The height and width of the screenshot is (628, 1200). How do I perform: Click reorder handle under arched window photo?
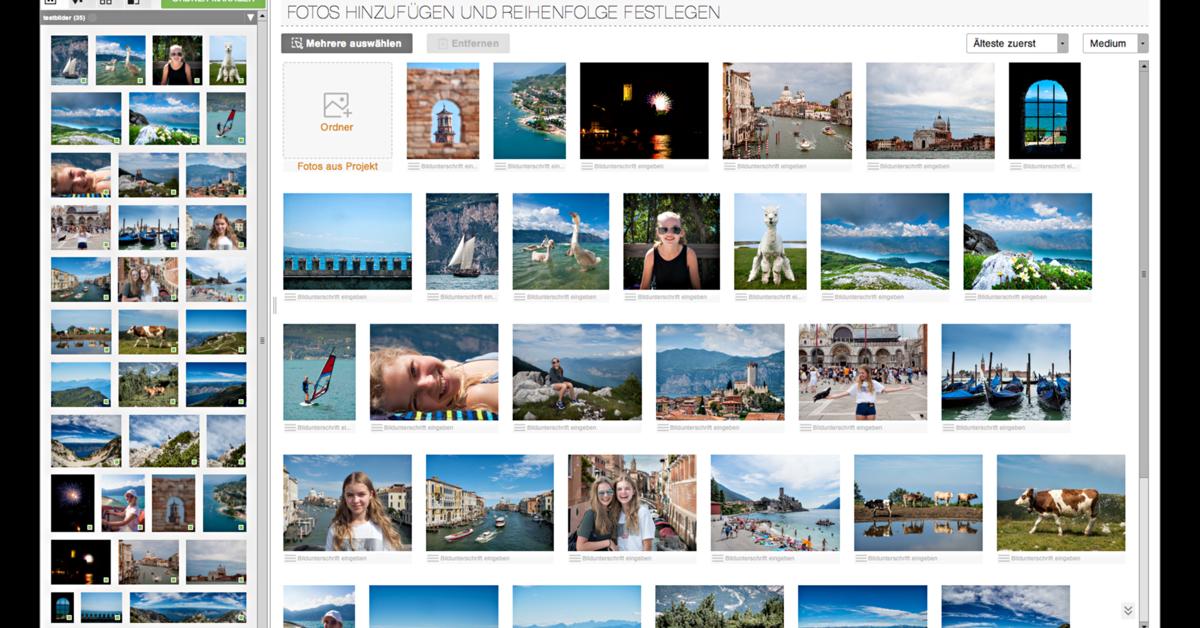pos(1015,166)
